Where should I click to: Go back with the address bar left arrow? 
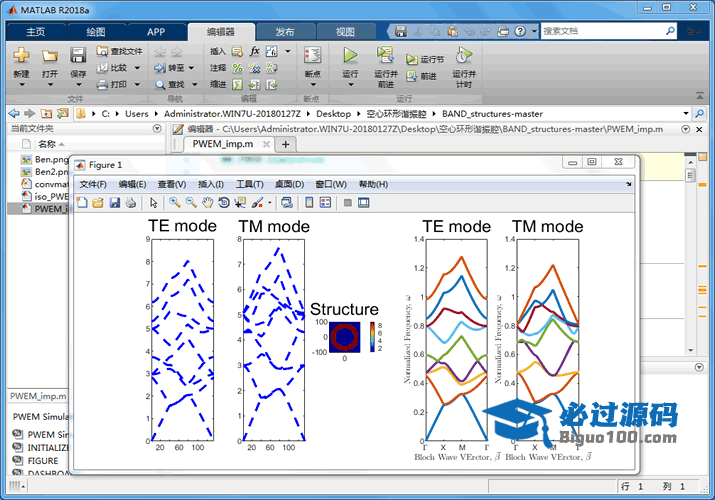(14, 113)
